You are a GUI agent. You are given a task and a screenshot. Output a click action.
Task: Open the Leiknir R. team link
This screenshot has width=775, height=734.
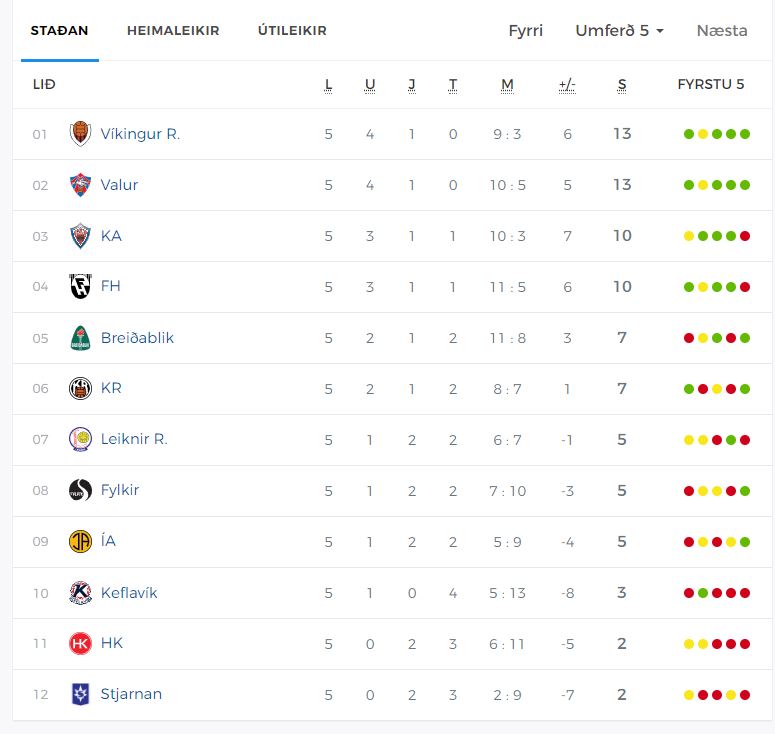134,439
